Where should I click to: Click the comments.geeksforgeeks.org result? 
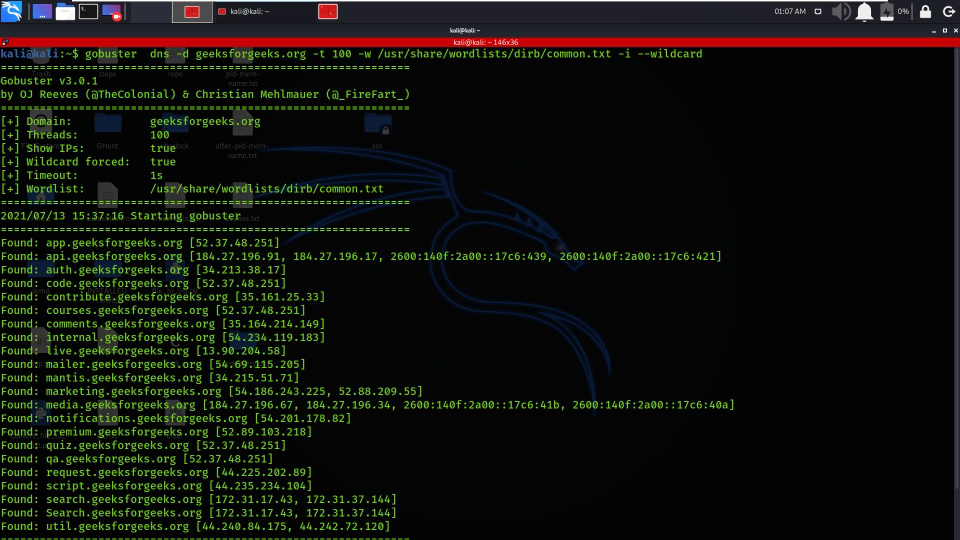[163, 323]
